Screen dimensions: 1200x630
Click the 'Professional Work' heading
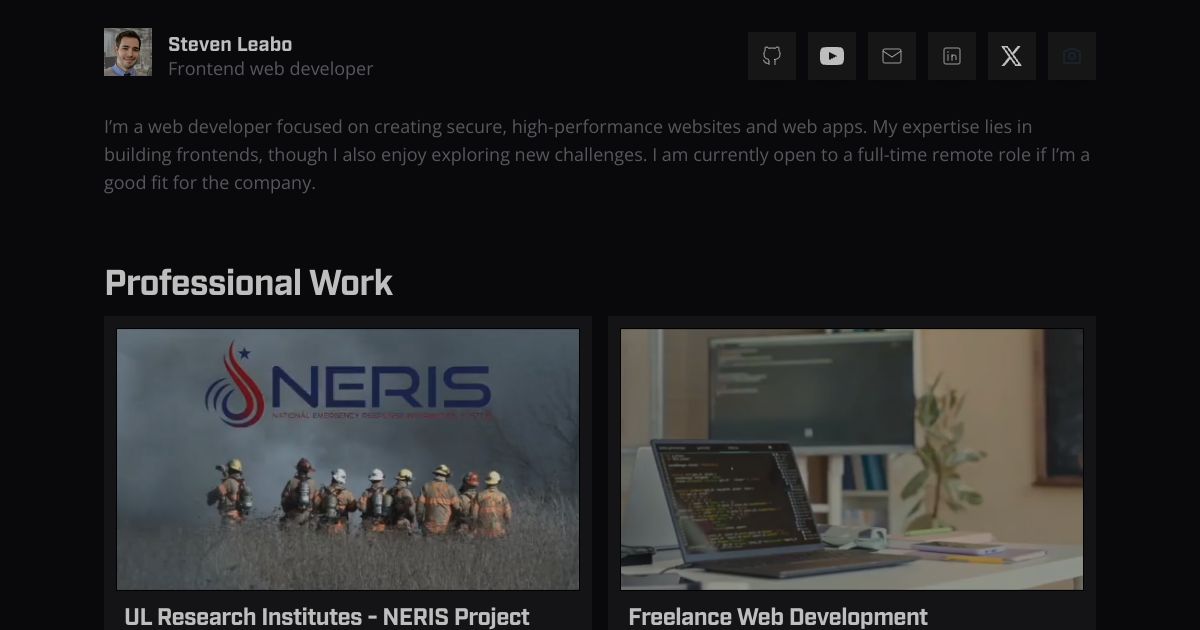pos(249,283)
